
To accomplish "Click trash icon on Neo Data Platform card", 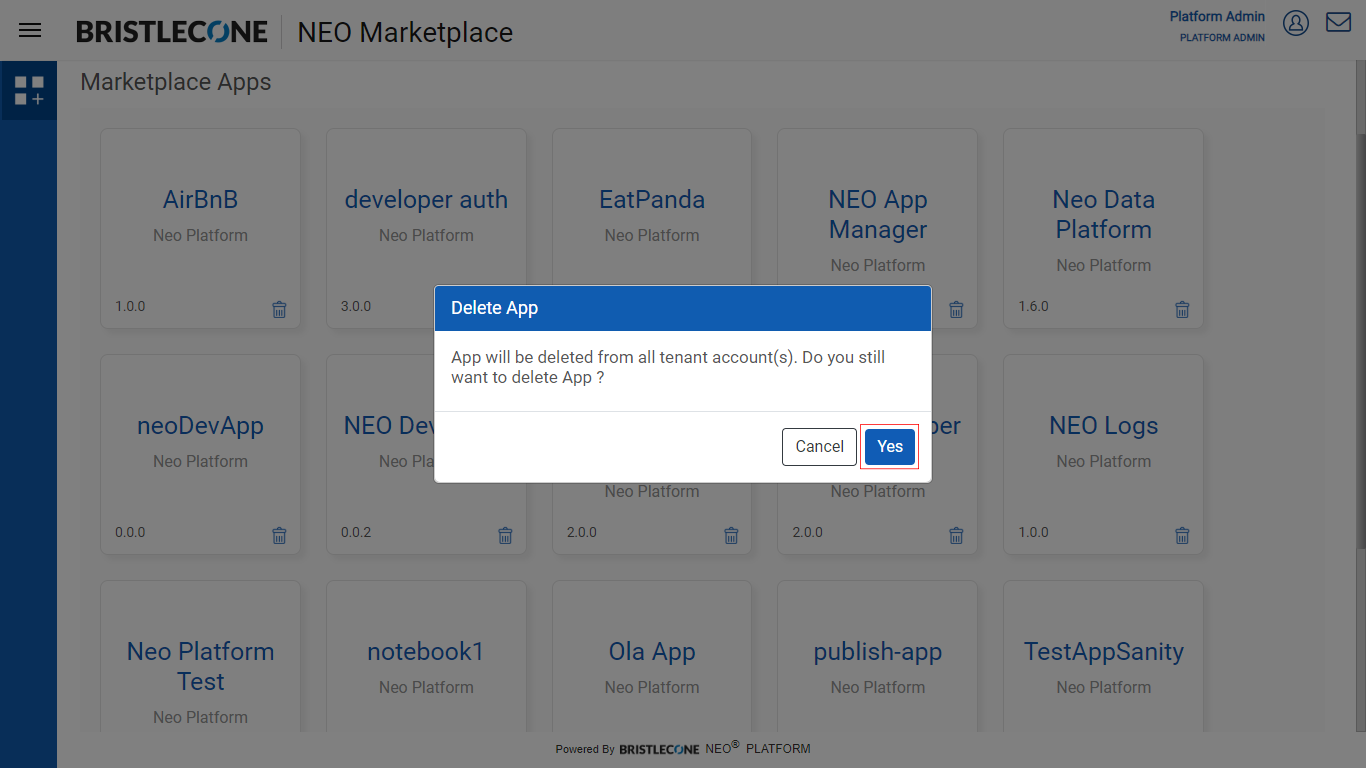I will pos(1182,310).
